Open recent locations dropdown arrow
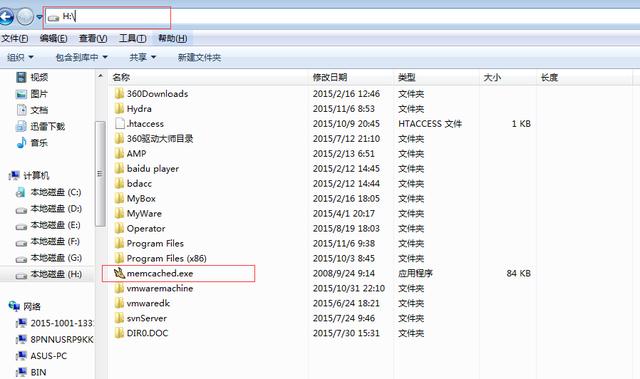This screenshot has height=379, width=640. click(x=39, y=18)
